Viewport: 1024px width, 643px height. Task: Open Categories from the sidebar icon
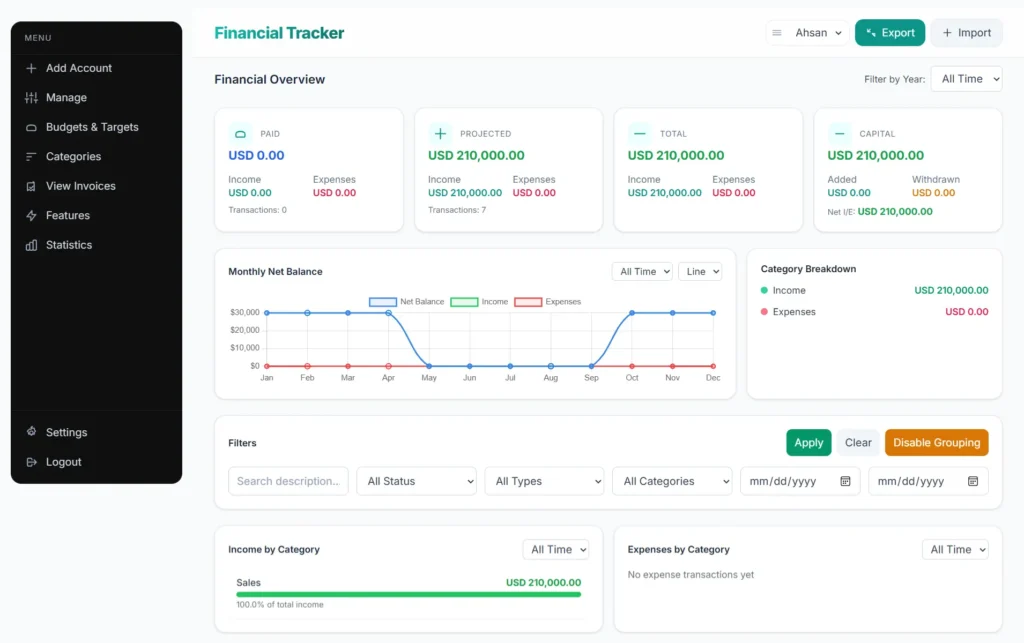(x=33, y=156)
